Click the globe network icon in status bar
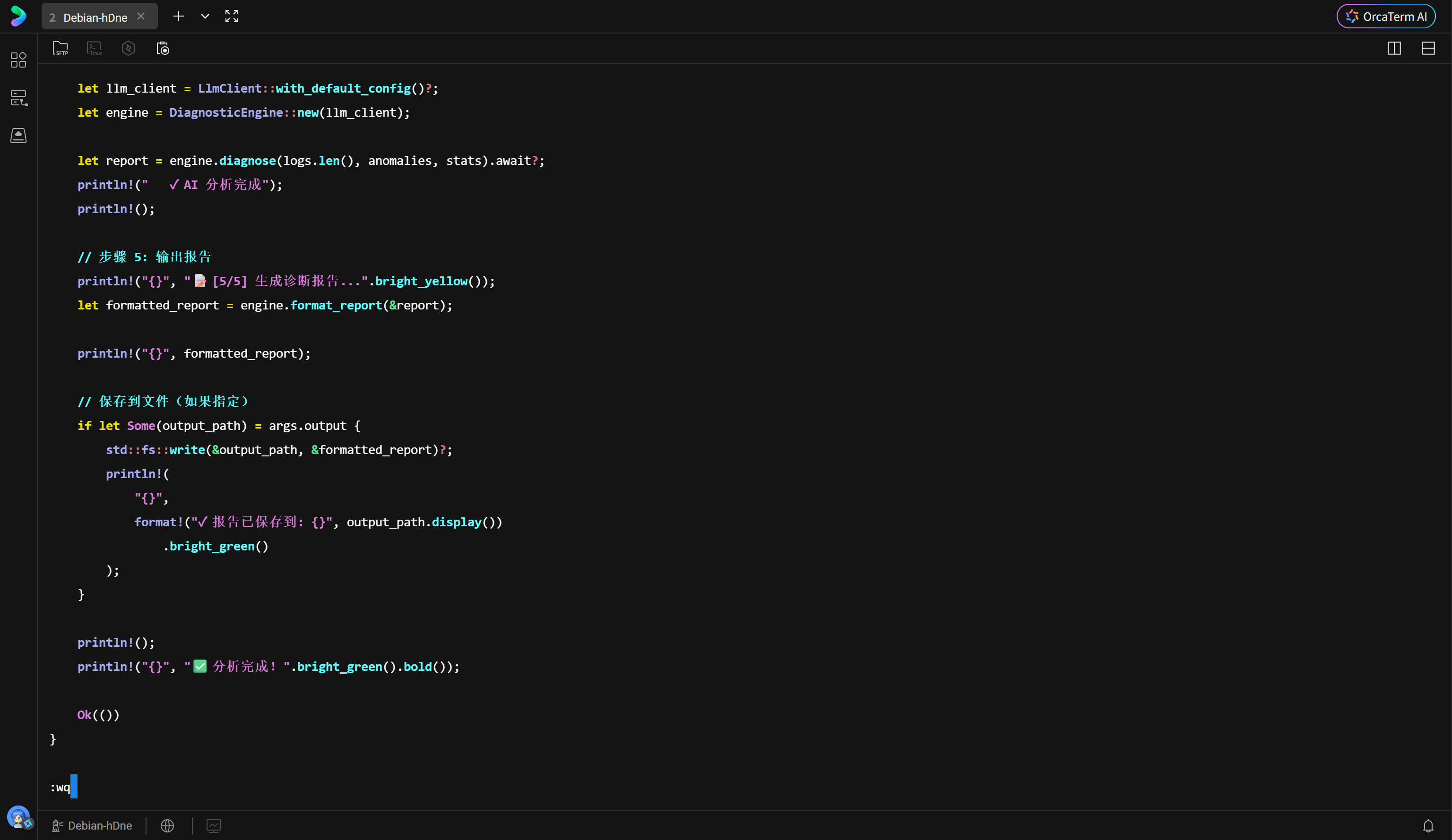 point(167,826)
